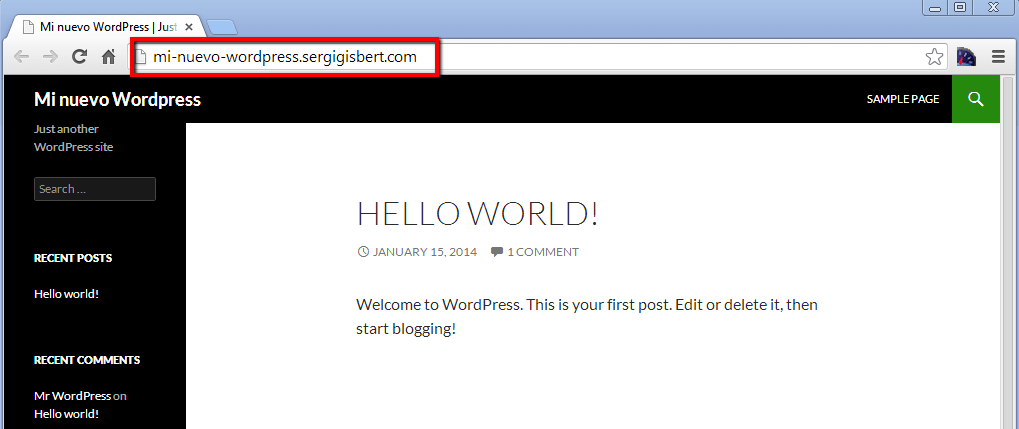Click the browser Forward arrow
Viewport: 1019px width, 429px height.
point(50,57)
